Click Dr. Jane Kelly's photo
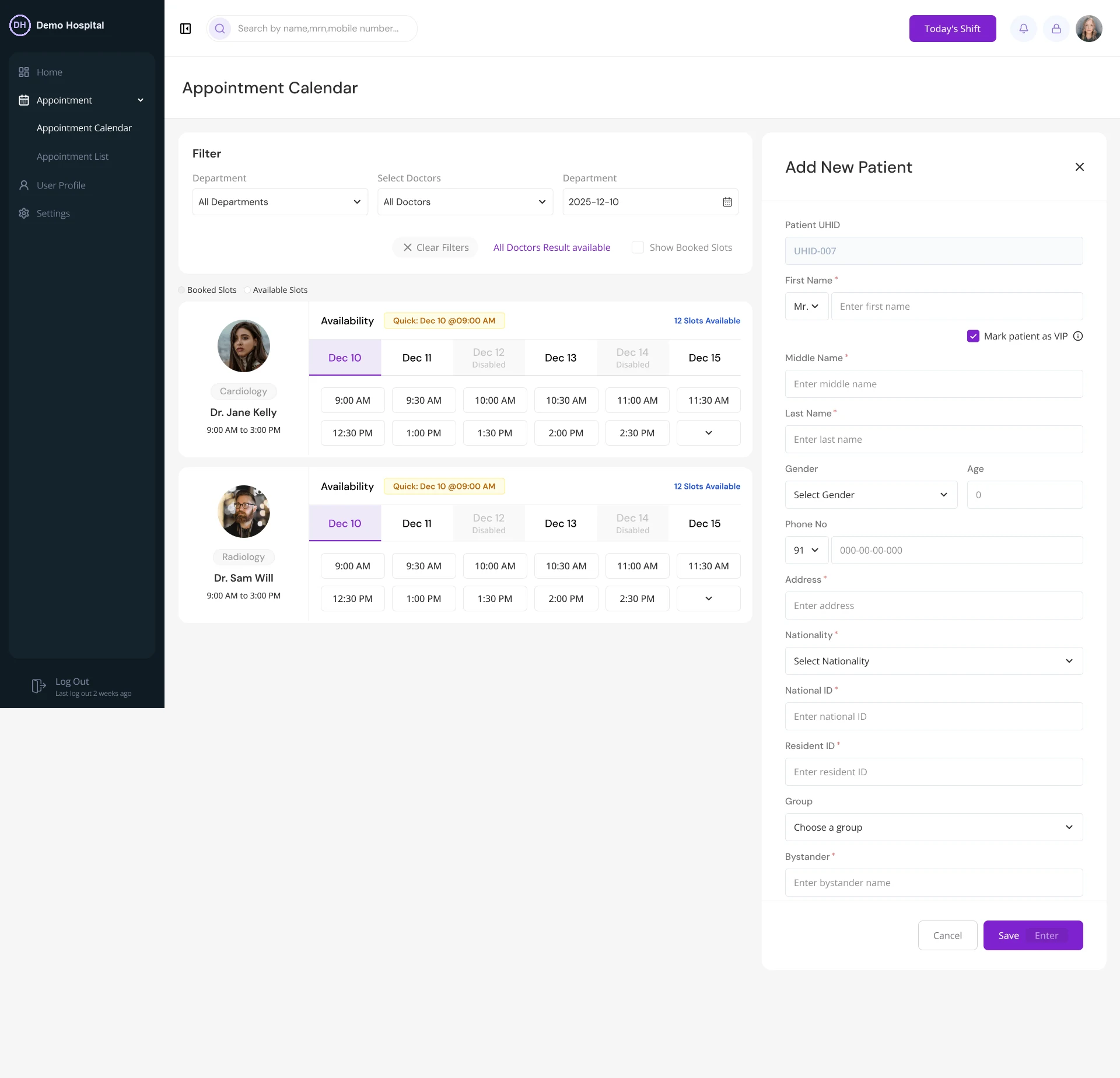The image size is (1120, 1078). tap(244, 346)
